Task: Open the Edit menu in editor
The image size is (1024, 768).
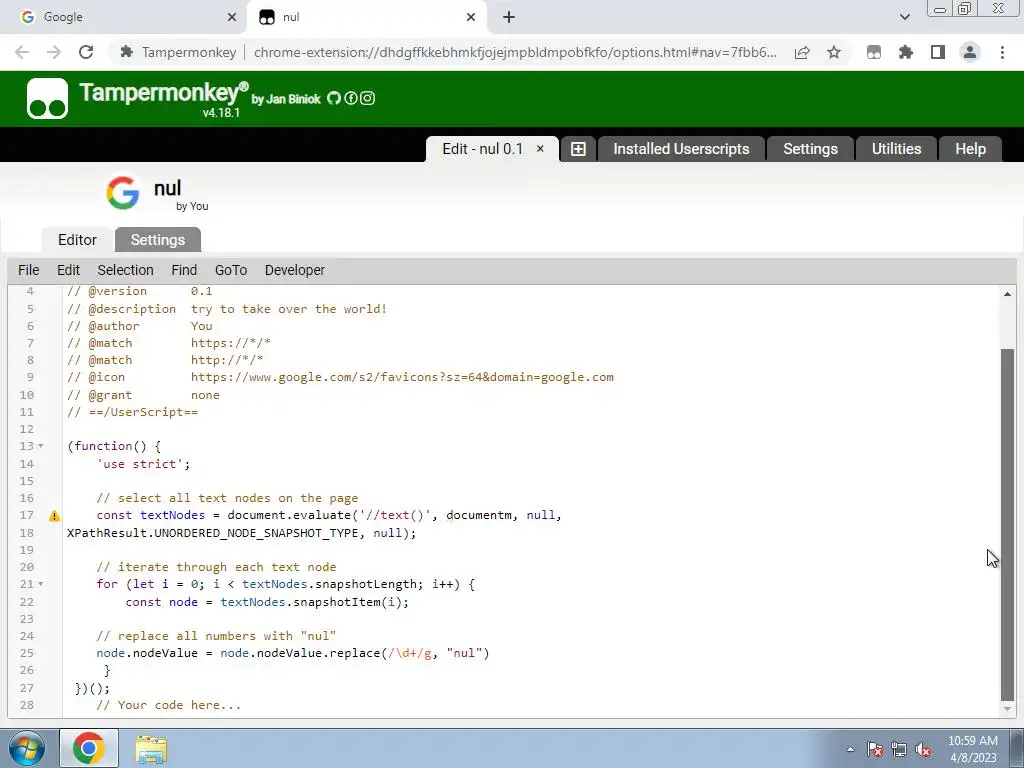Action: coord(68,270)
